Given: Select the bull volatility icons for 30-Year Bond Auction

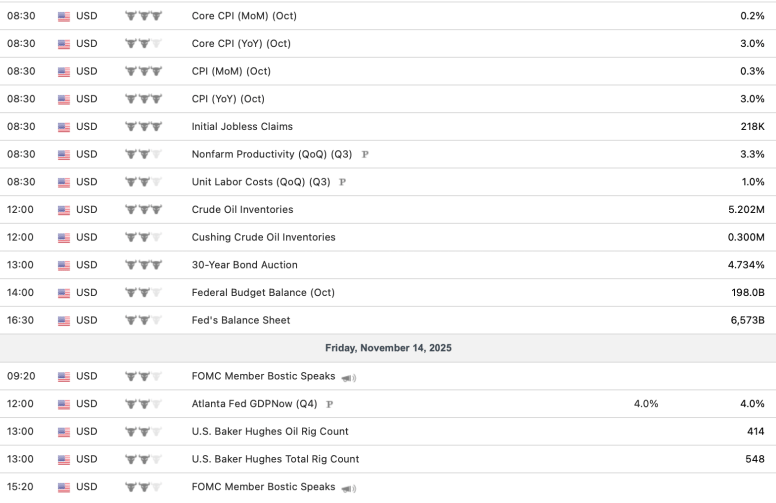Looking at the screenshot, I should [x=143, y=265].
